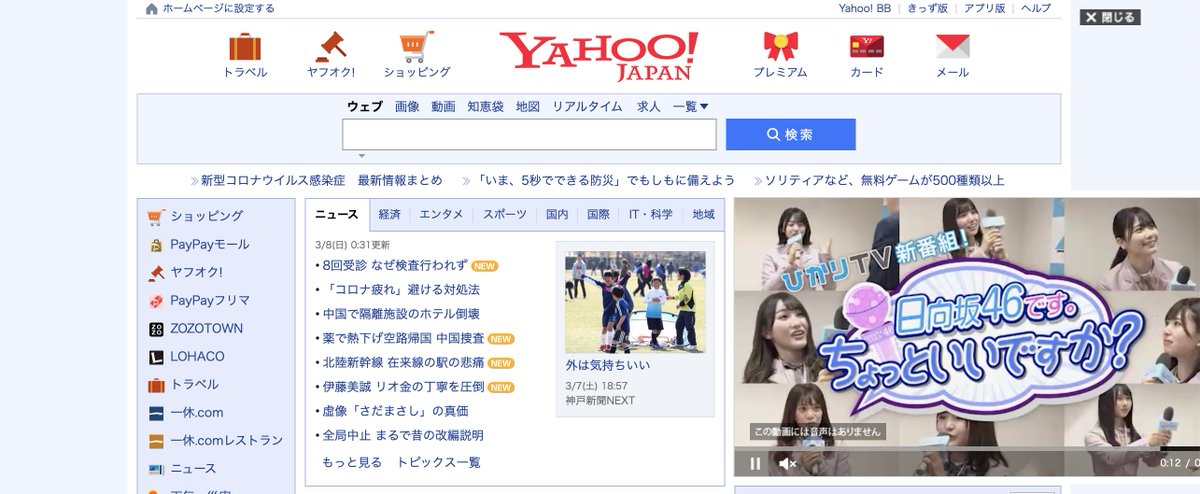Open the Card credit card icon

(866, 47)
